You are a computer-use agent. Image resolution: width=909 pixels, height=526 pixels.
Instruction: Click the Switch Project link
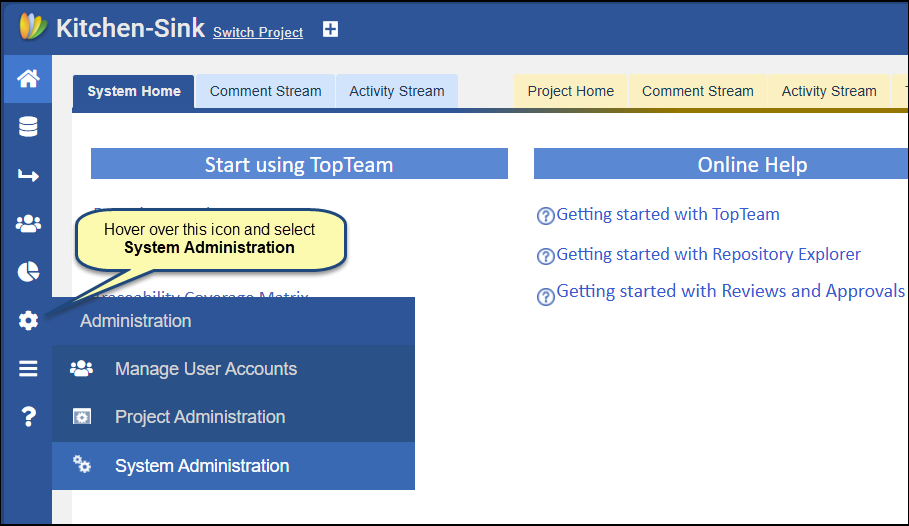coord(258,32)
